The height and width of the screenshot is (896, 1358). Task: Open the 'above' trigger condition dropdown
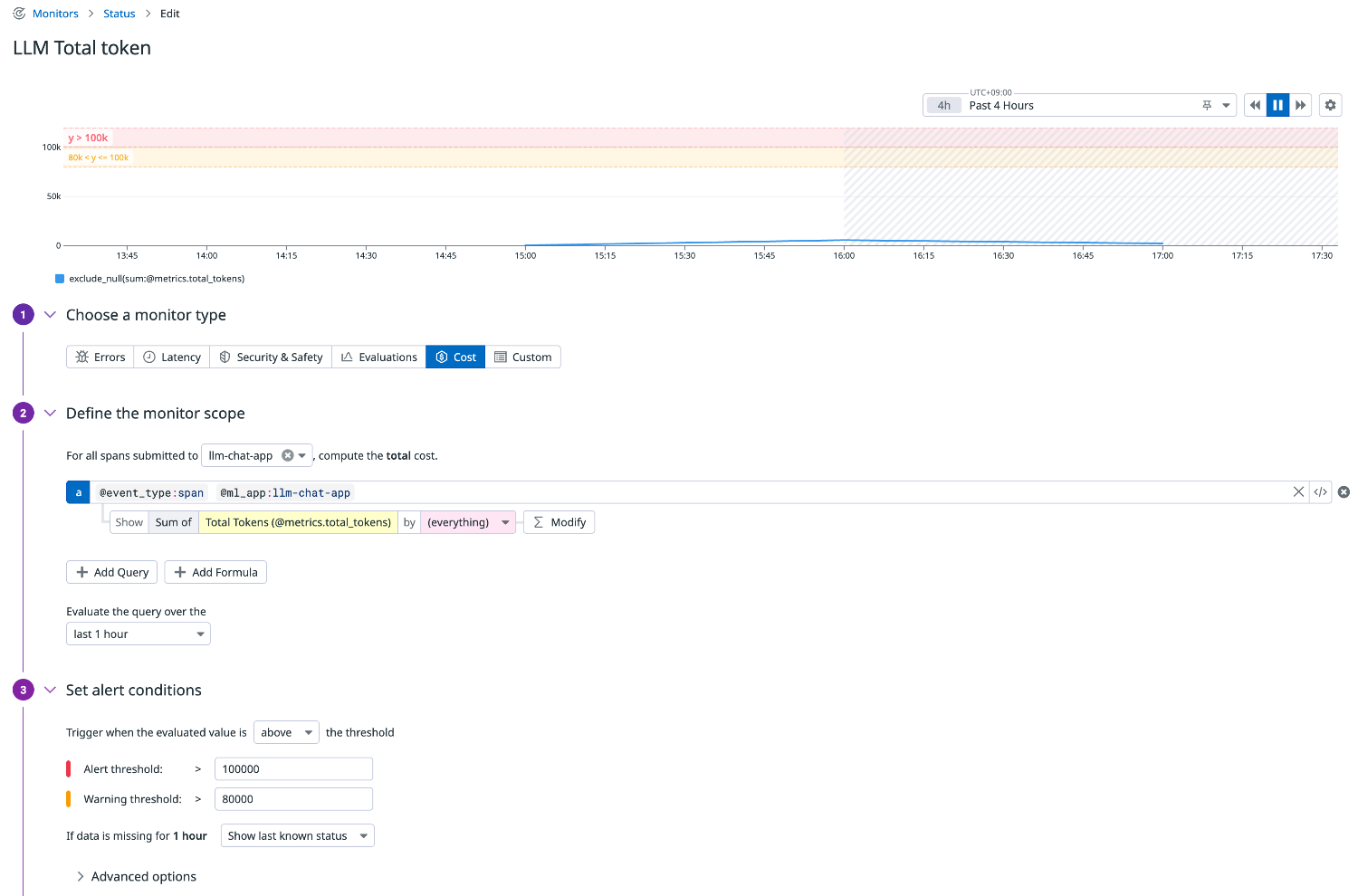(x=286, y=732)
